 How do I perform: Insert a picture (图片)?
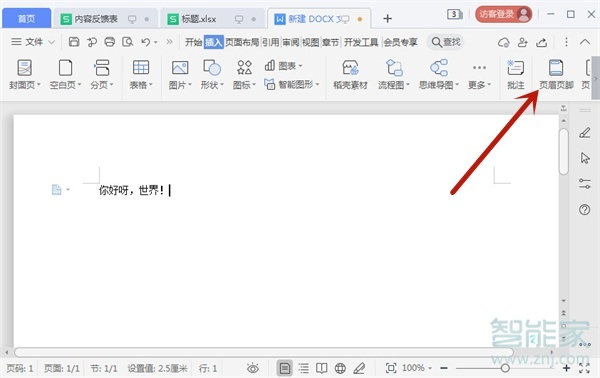tap(180, 75)
